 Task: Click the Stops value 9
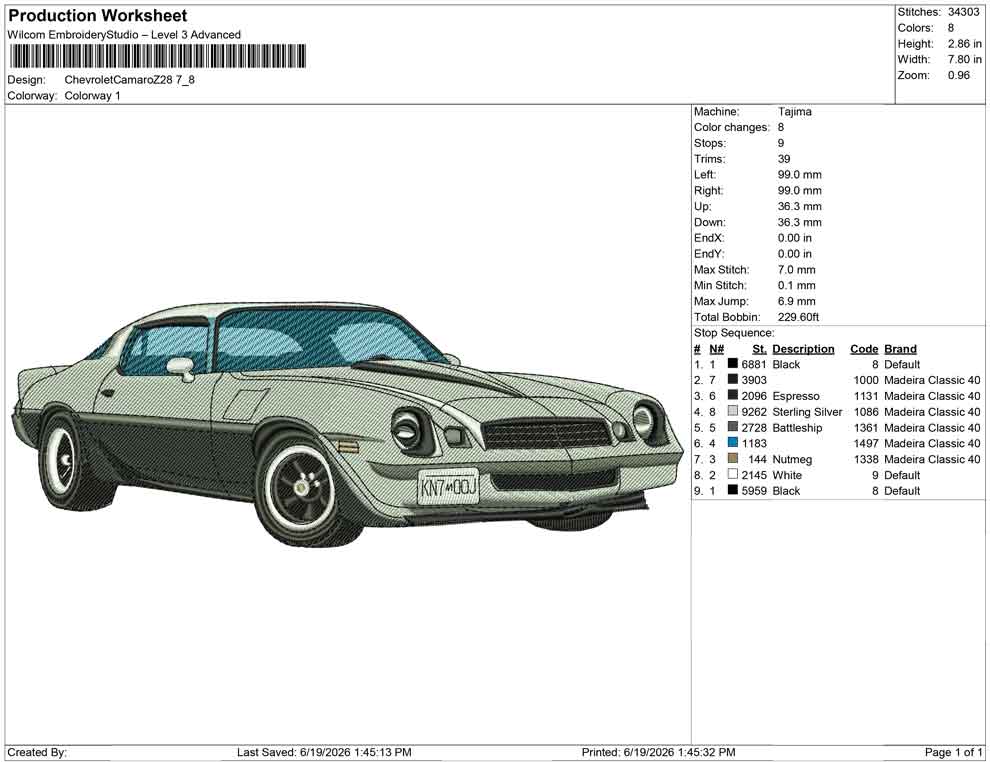[780, 143]
